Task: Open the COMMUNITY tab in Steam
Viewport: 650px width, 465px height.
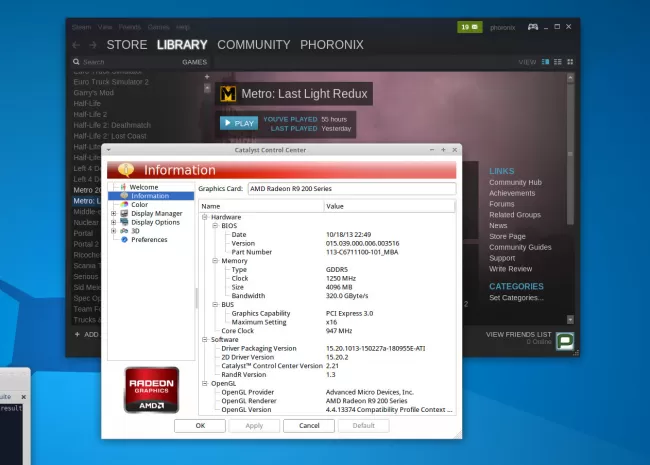Action: pos(253,45)
